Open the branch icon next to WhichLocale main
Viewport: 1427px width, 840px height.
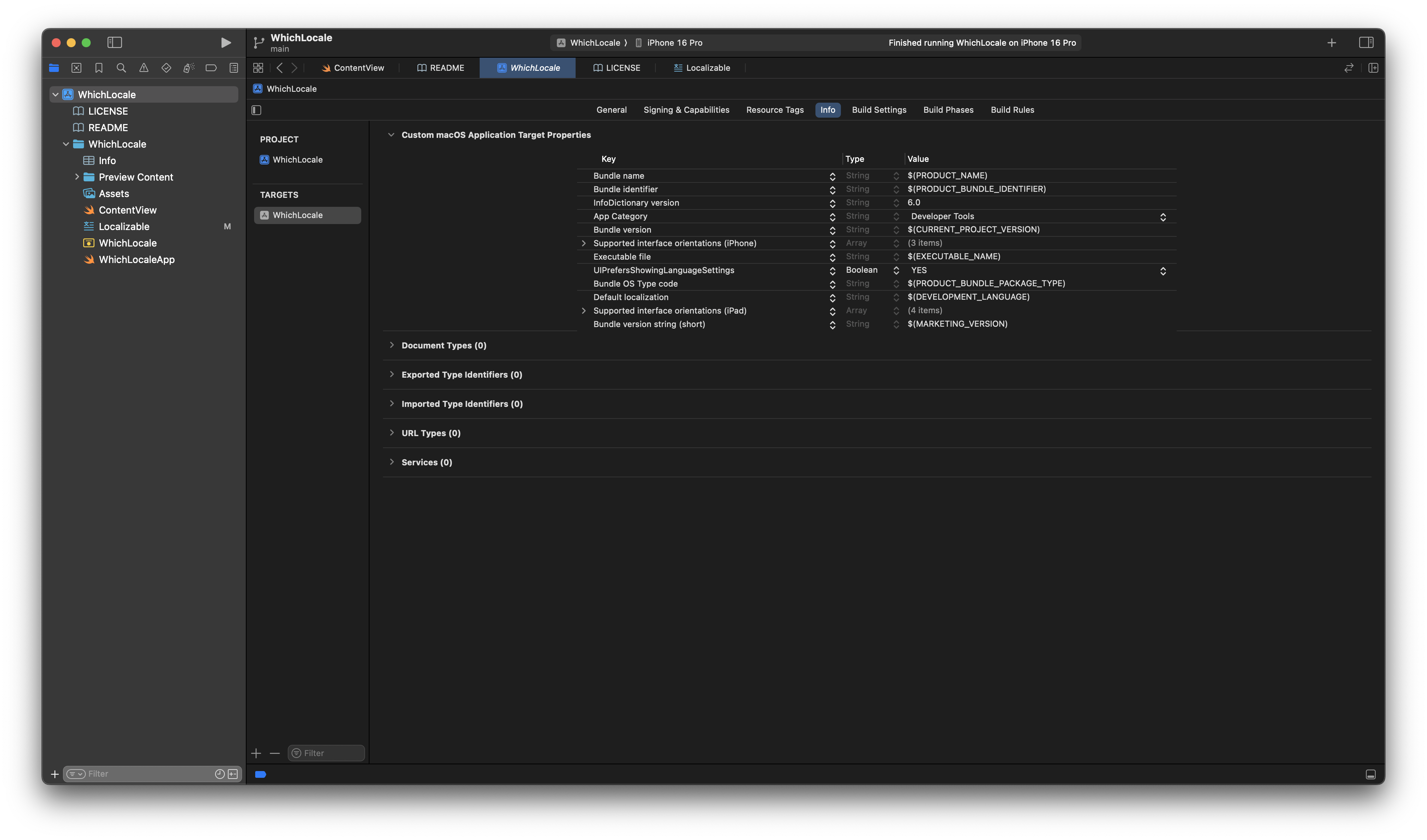259,42
